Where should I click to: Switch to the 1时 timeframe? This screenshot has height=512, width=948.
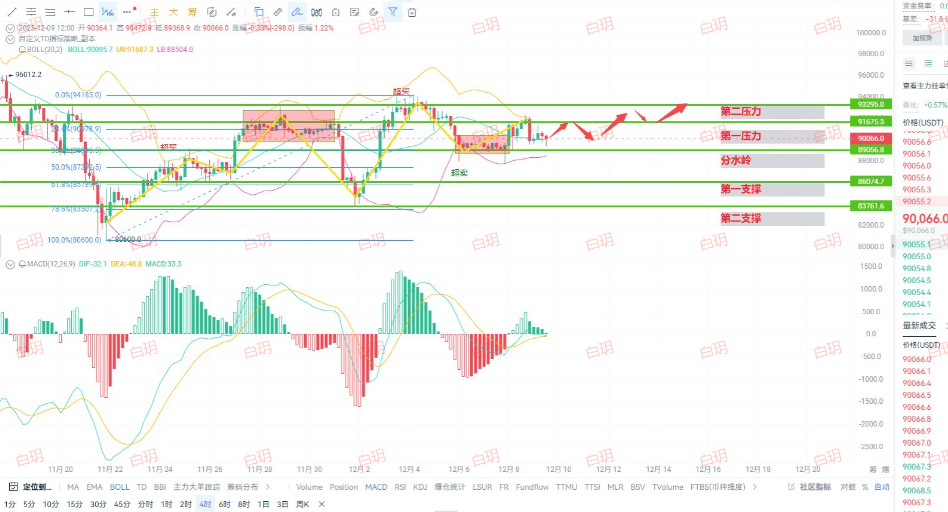click(167, 504)
